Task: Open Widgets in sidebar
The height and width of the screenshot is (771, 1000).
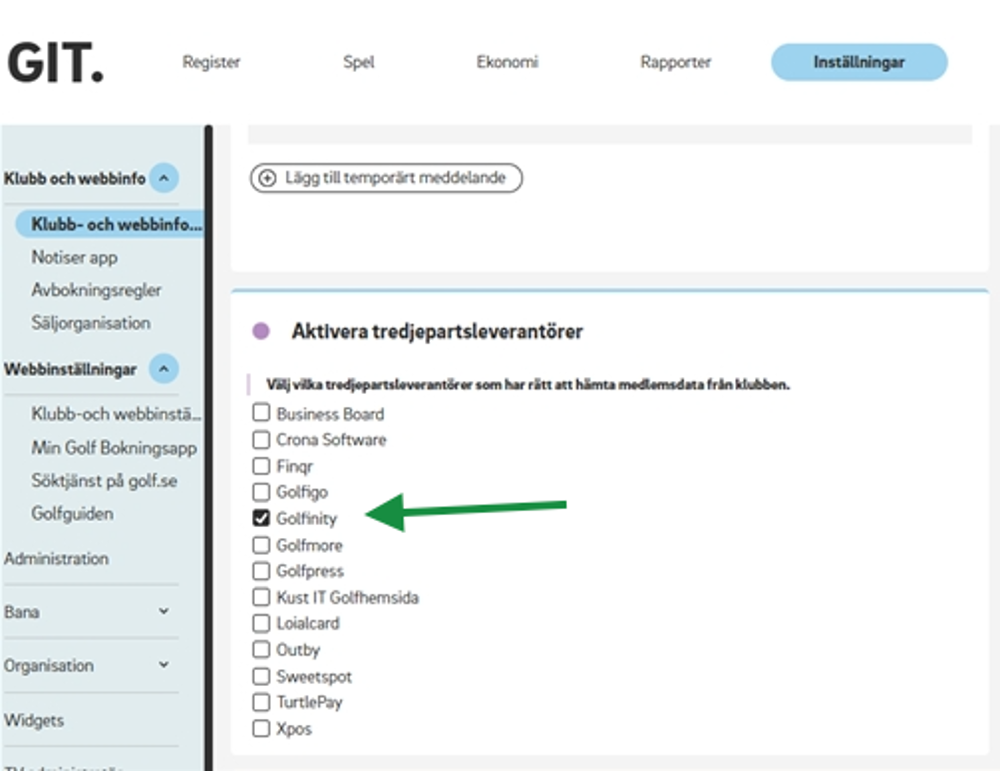Action: point(34,720)
